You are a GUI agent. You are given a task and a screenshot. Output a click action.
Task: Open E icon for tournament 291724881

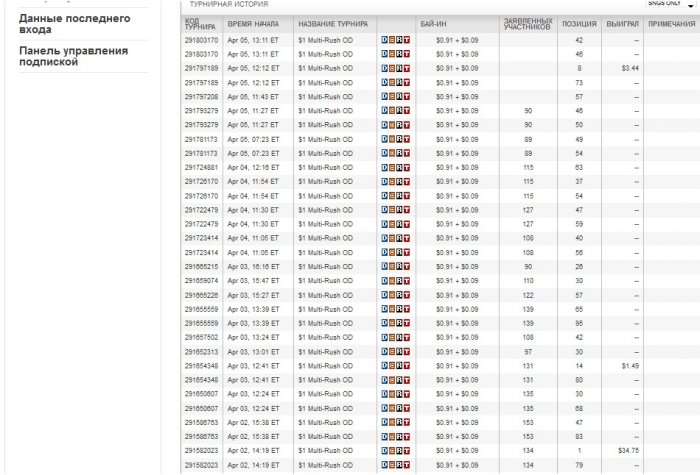pos(392,167)
